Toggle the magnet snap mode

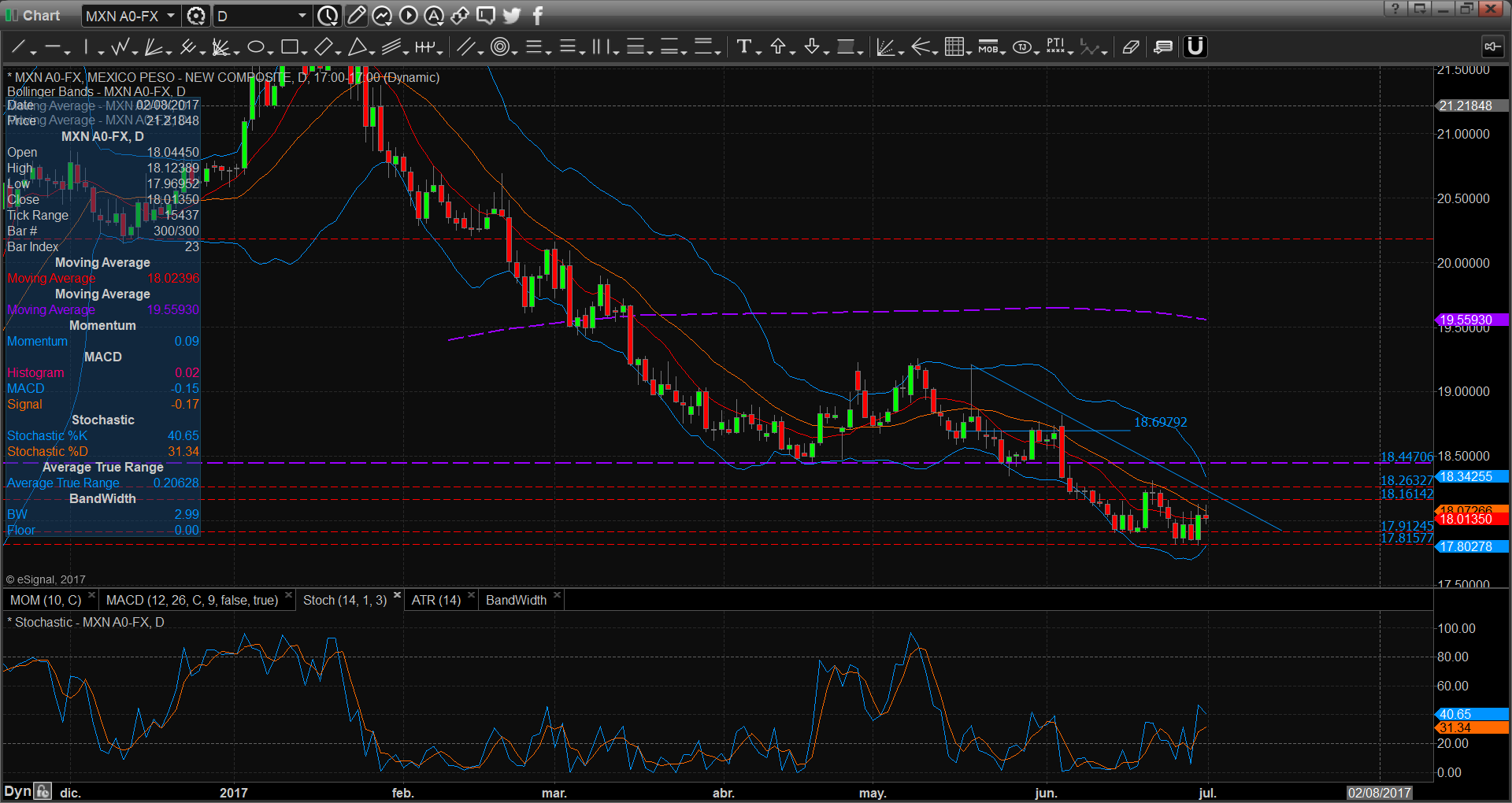point(1195,47)
